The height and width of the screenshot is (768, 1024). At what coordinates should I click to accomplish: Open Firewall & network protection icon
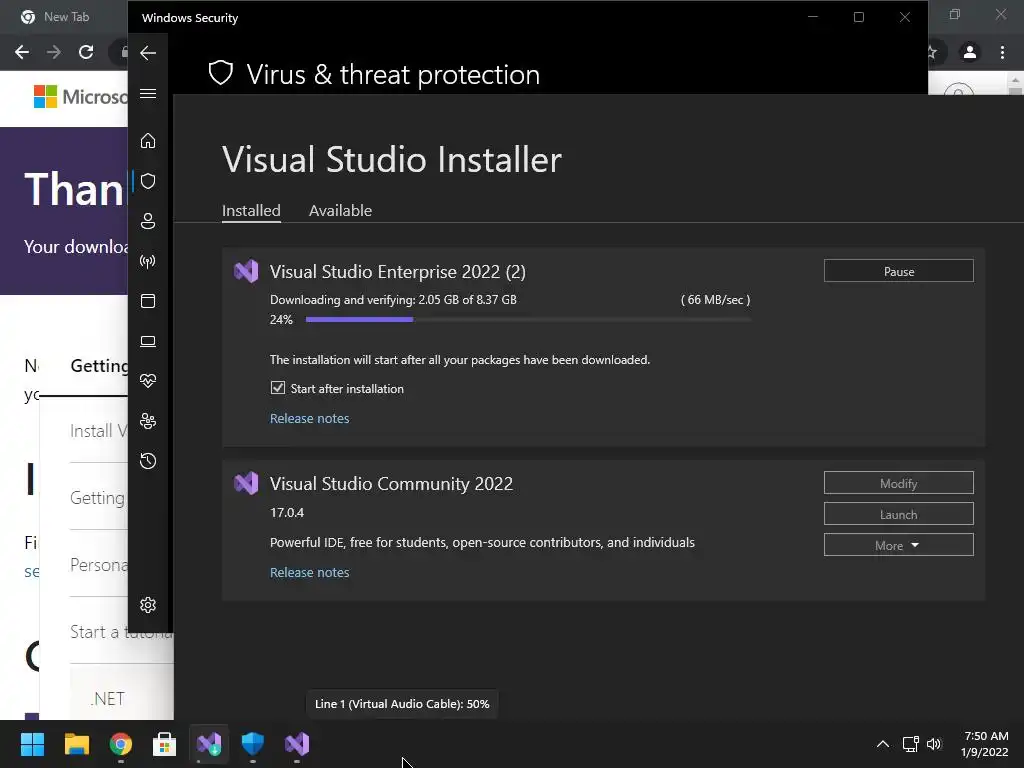[148, 262]
